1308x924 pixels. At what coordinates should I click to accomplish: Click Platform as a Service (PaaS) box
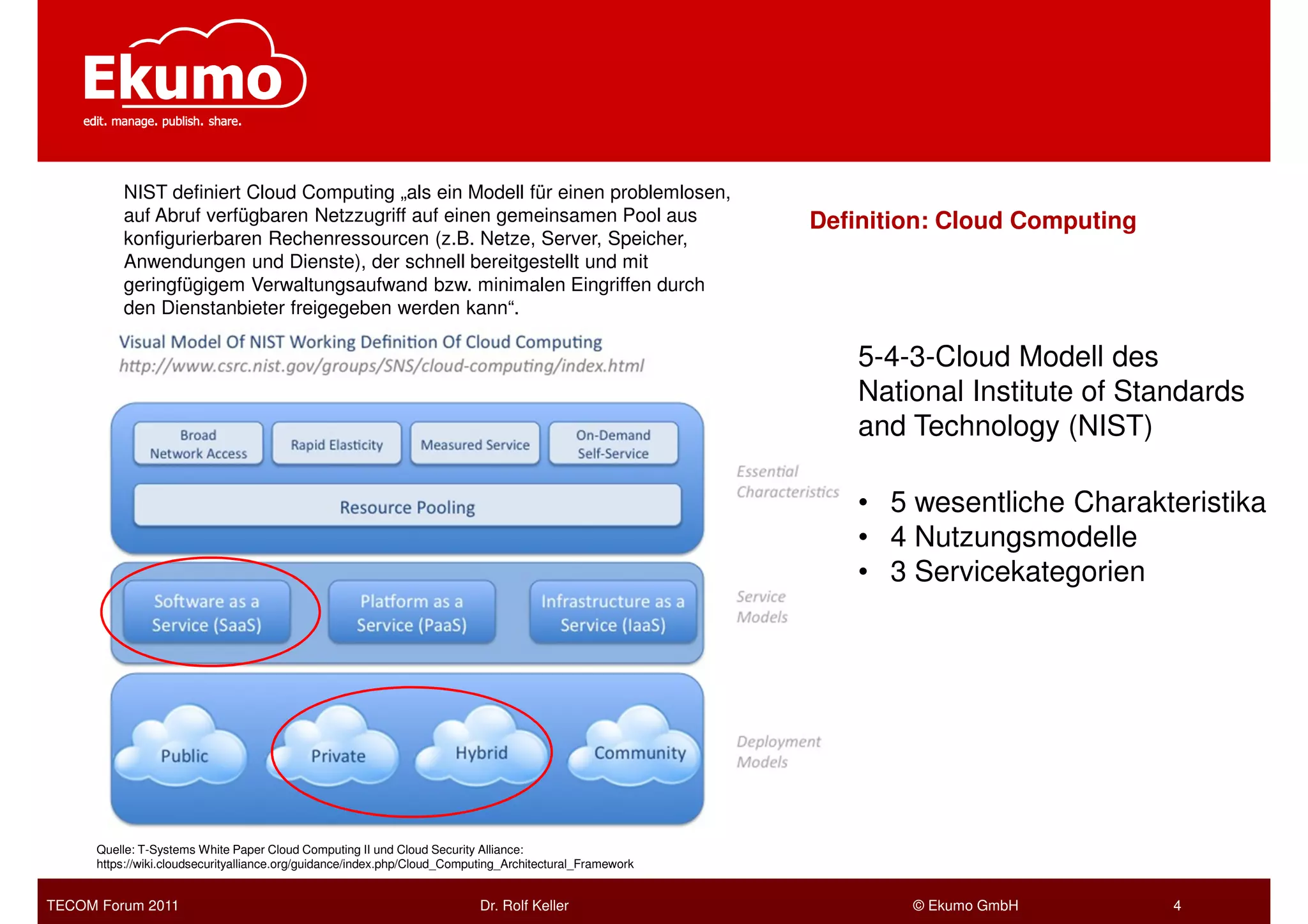coord(412,612)
